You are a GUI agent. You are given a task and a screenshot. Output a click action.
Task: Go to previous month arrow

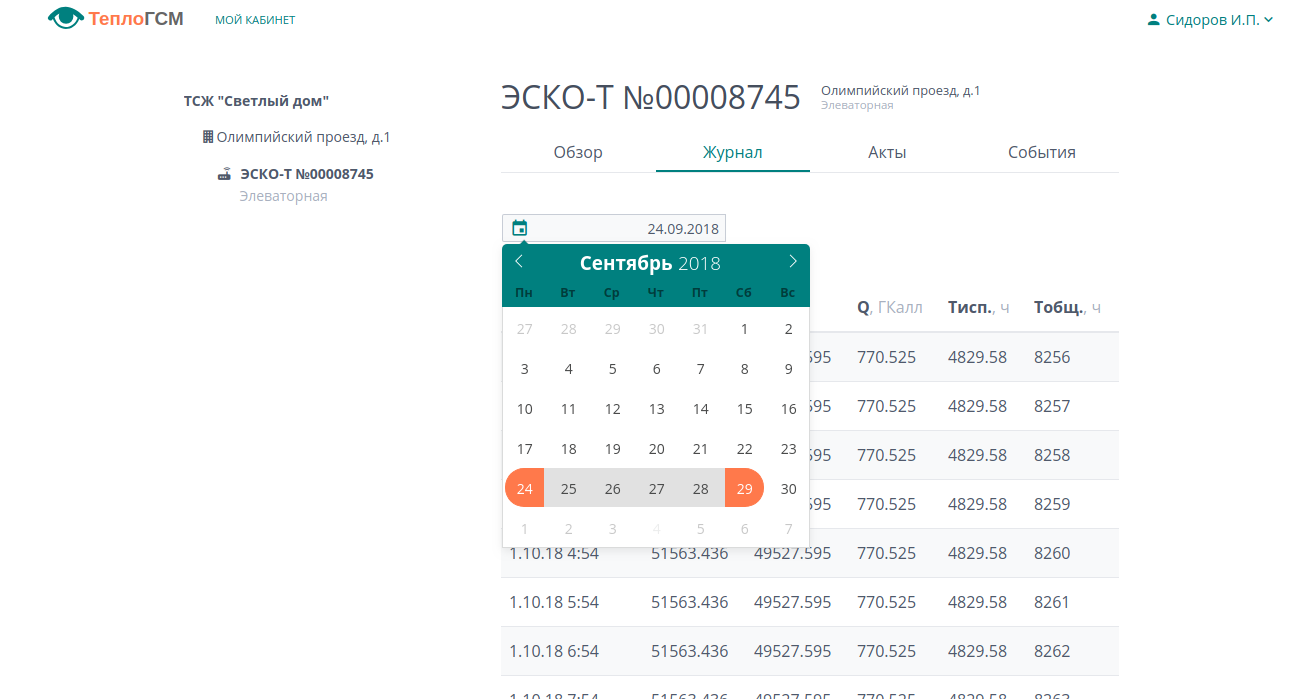tap(519, 261)
